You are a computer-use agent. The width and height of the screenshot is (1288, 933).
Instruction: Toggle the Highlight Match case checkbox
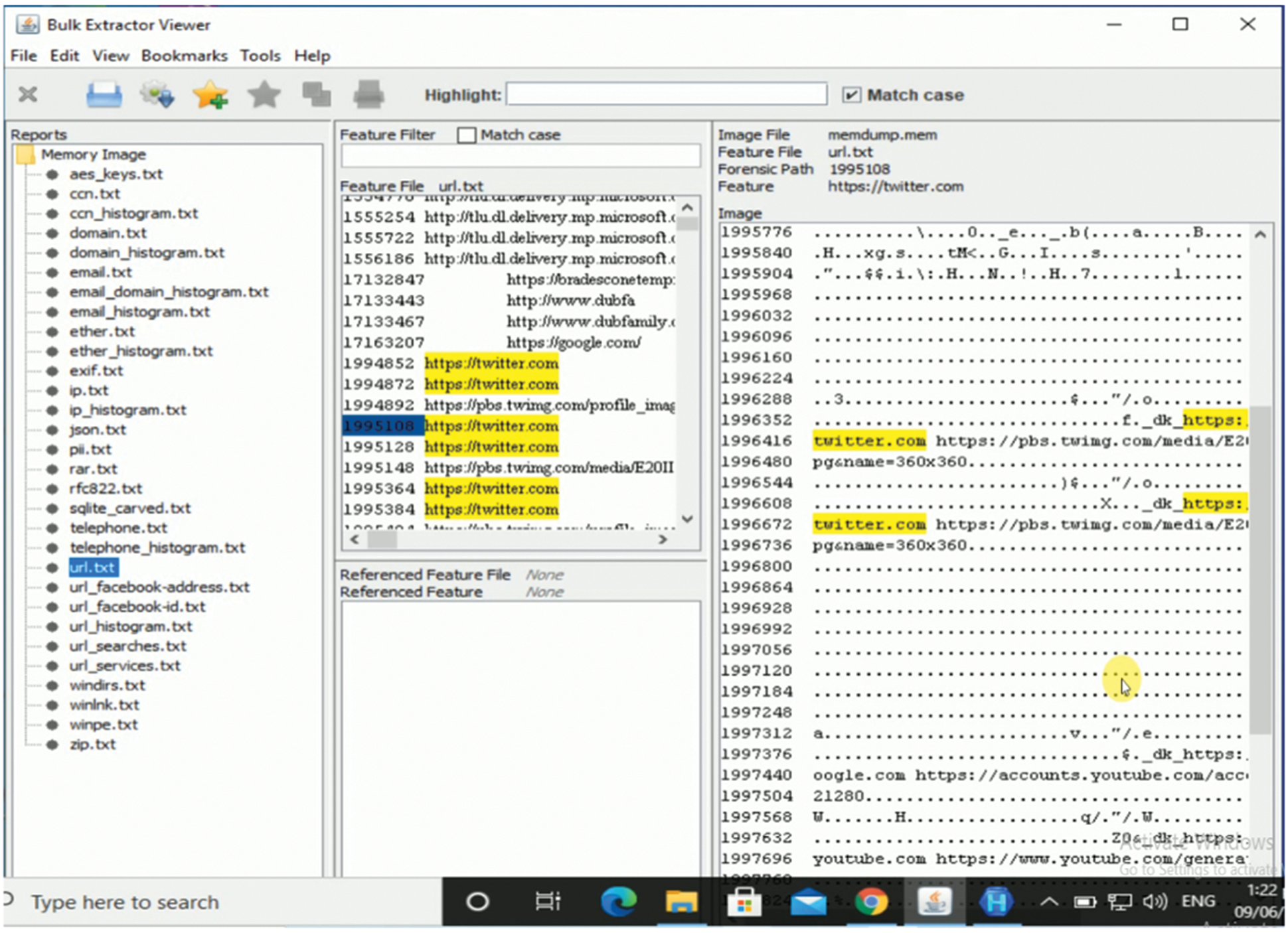click(x=850, y=95)
